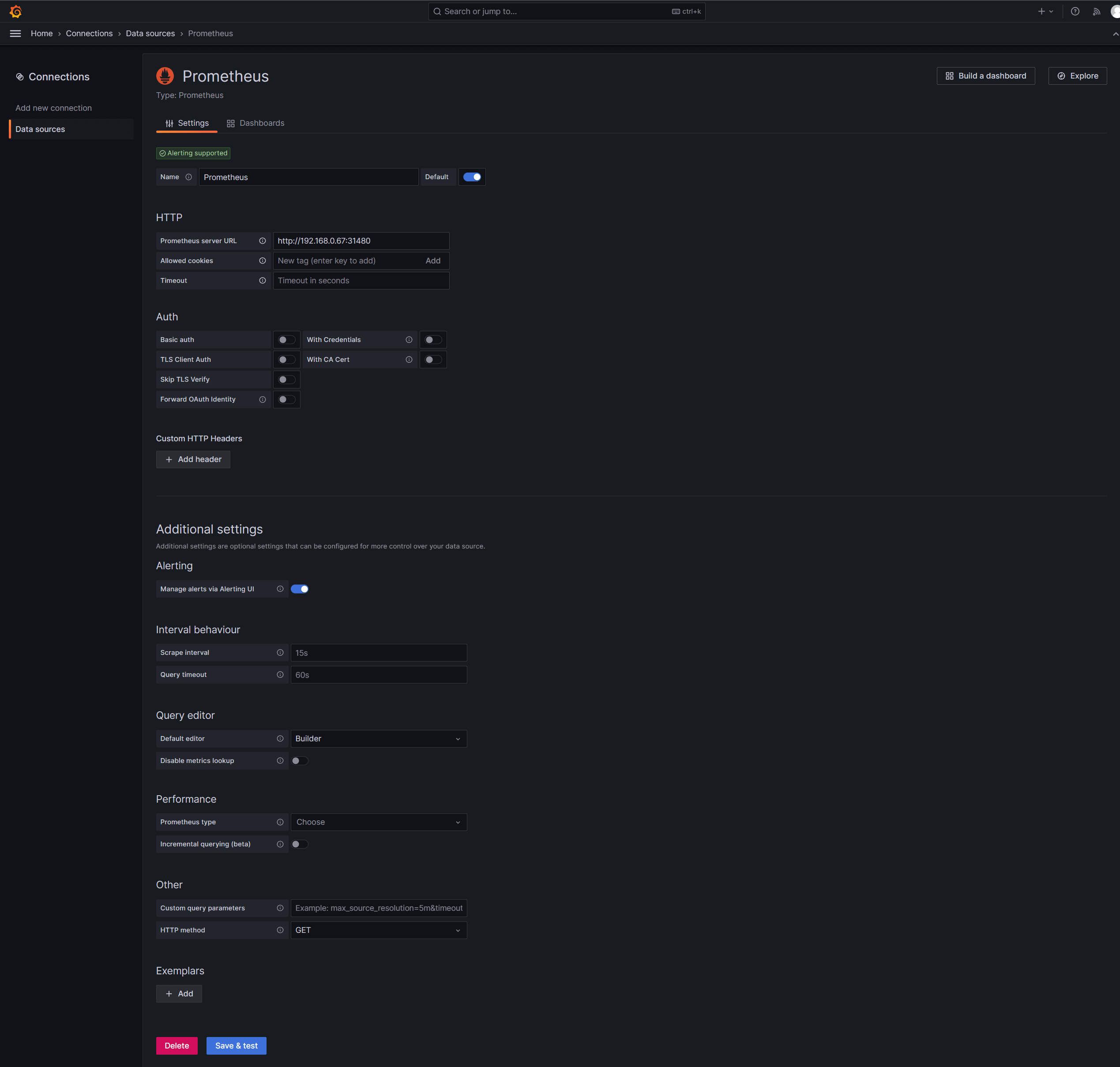The width and height of the screenshot is (1120, 1067).
Task: Click info icon for With Credentials
Action: click(408, 339)
